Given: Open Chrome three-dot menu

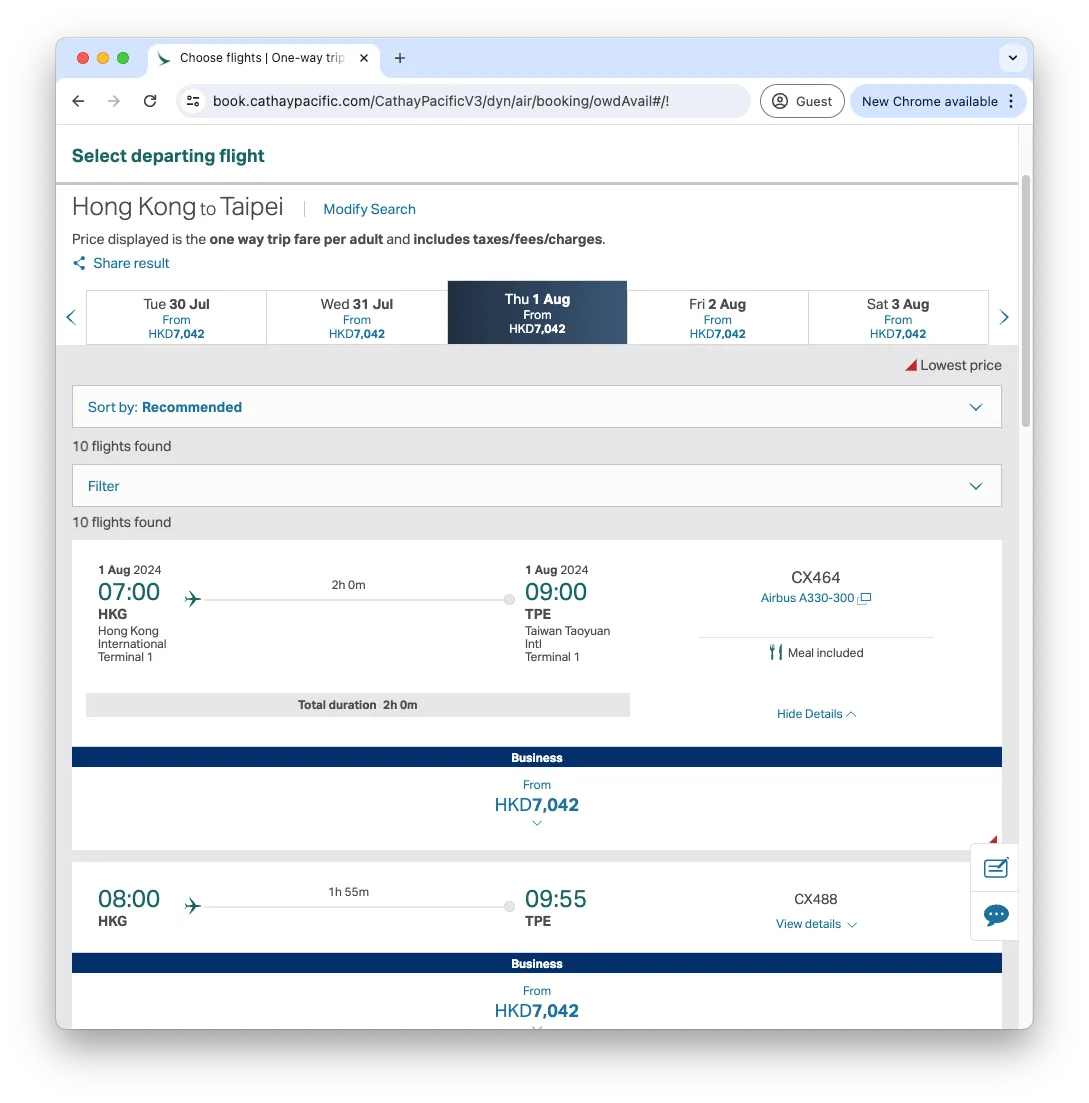Looking at the screenshot, I should click(1011, 101).
